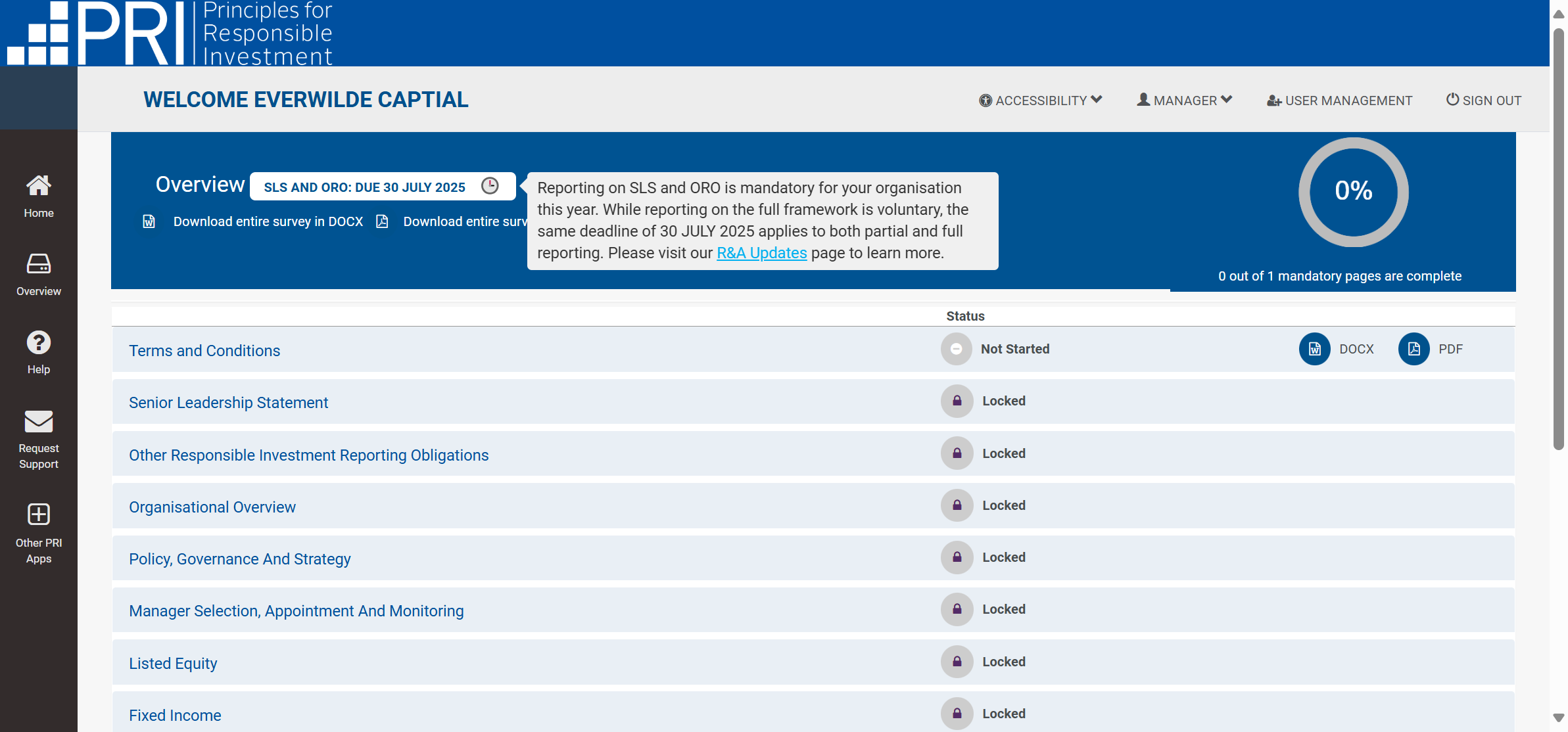Expand the Manager dropdown menu
1568x732 pixels.
point(1184,101)
